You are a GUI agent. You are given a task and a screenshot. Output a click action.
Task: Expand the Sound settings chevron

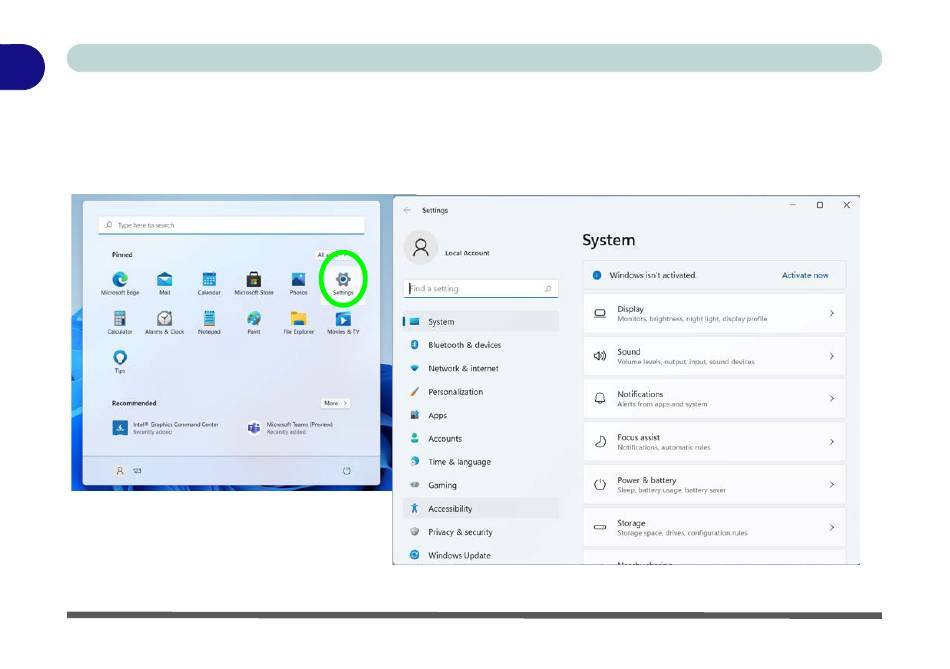tap(831, 356)
